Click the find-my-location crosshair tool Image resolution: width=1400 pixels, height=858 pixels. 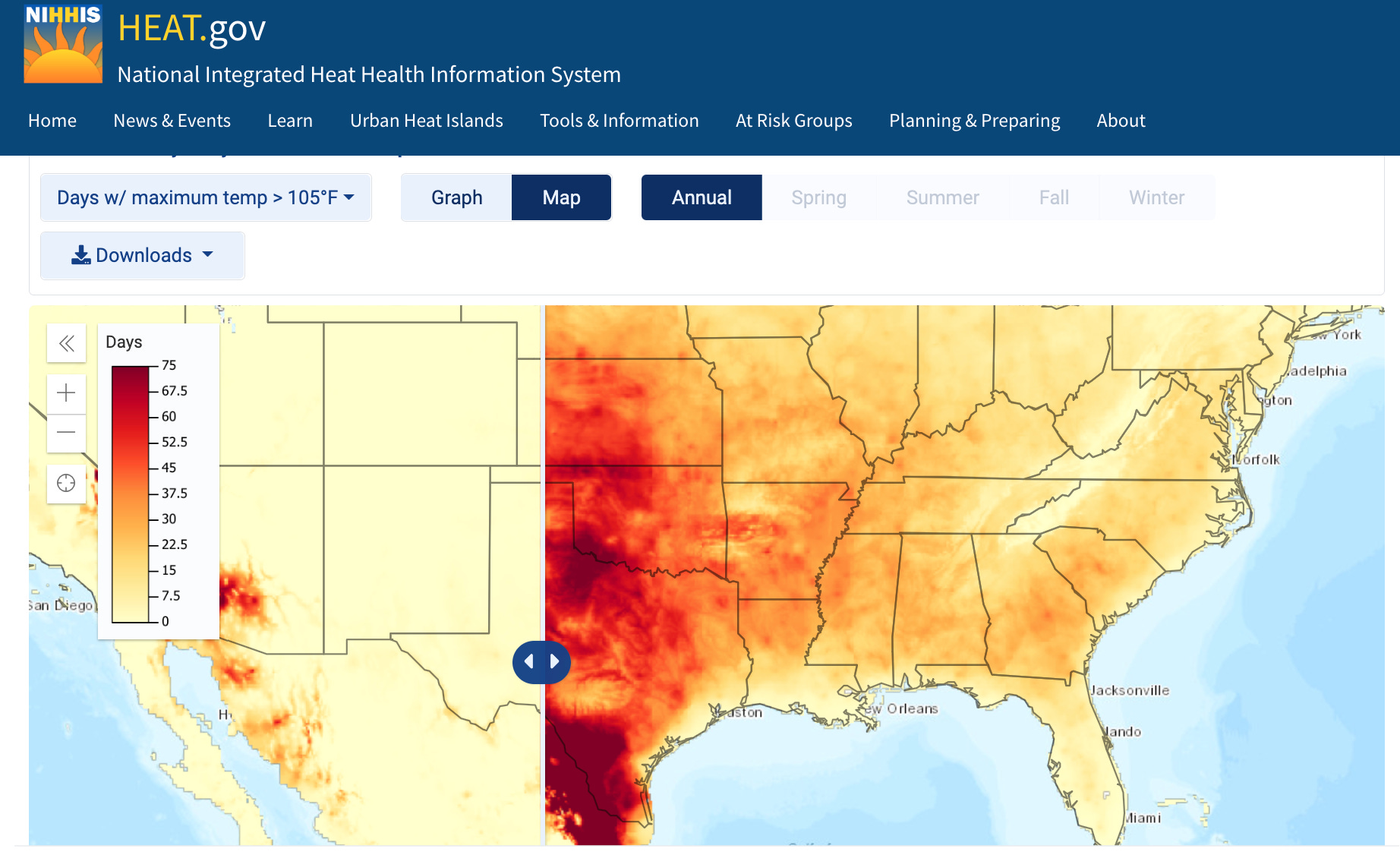point(66,483)
